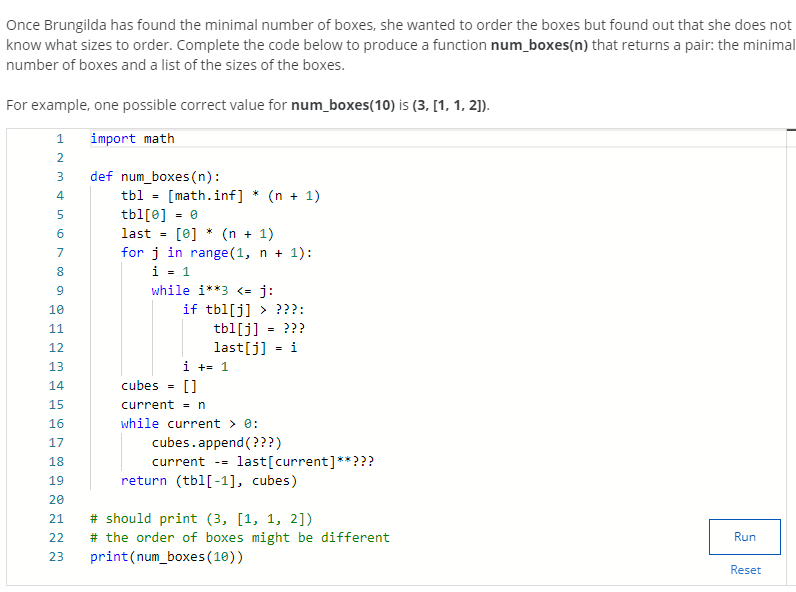Click the bold 'num_boxes(n)' in the description
This screenshot has height=592, width=796.
pyautogui.click(x=539, y=45)
